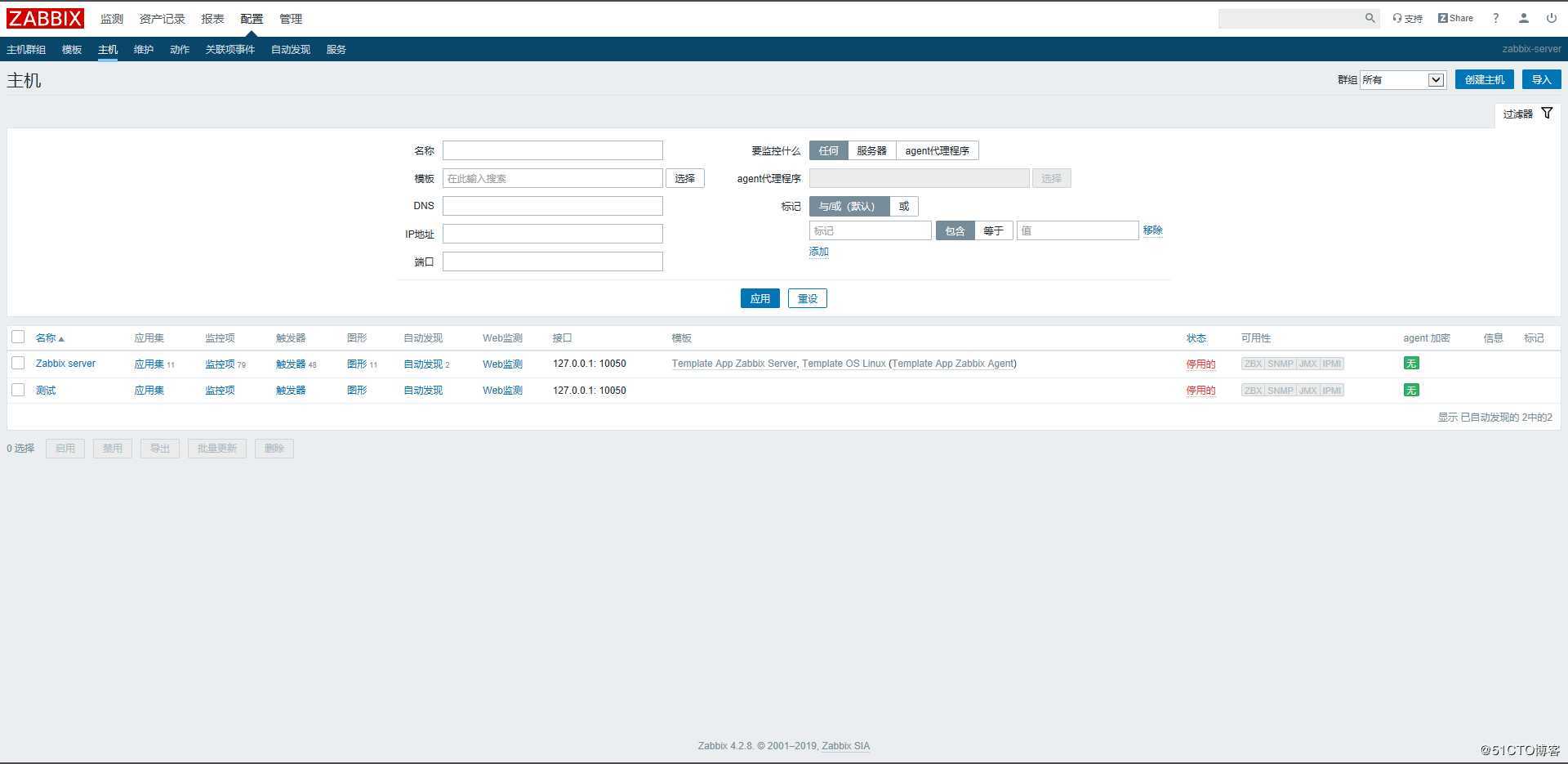Select 与/或 (默认) tag mode

(849, 206)
